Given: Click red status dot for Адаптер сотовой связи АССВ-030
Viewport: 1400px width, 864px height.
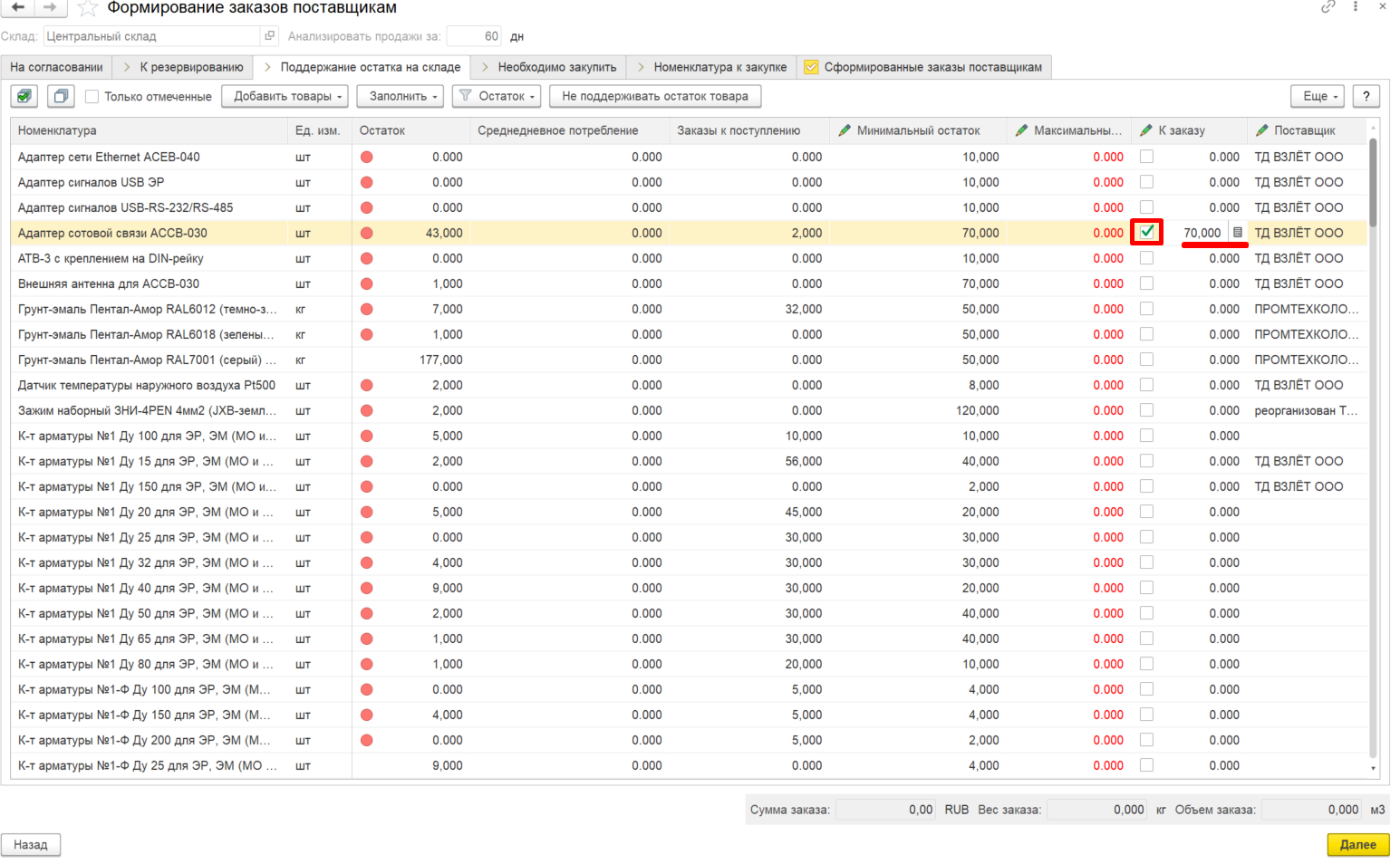Looking at the screenshot, I should click(367, 233).
